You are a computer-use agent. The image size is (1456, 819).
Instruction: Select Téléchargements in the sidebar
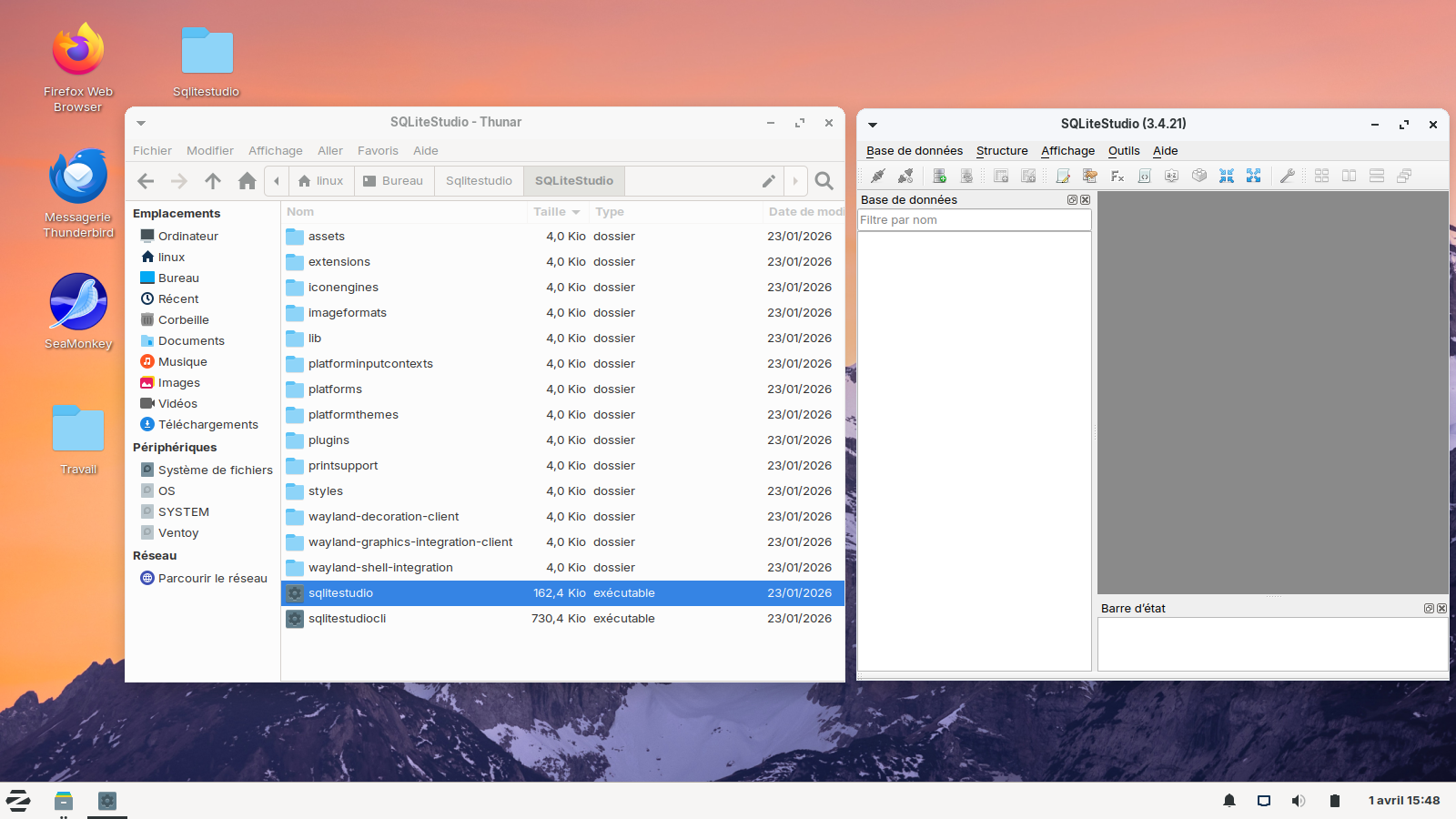[x=207, y=425]
